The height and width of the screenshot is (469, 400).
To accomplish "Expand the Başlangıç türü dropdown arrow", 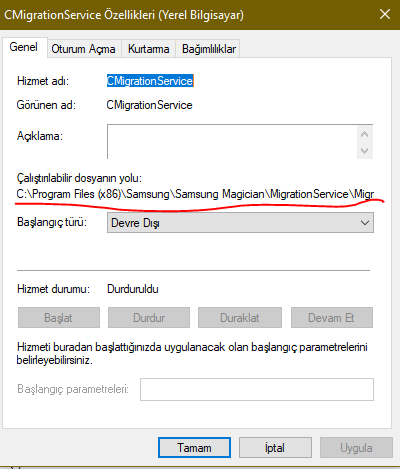I will [x=365, y=223].
